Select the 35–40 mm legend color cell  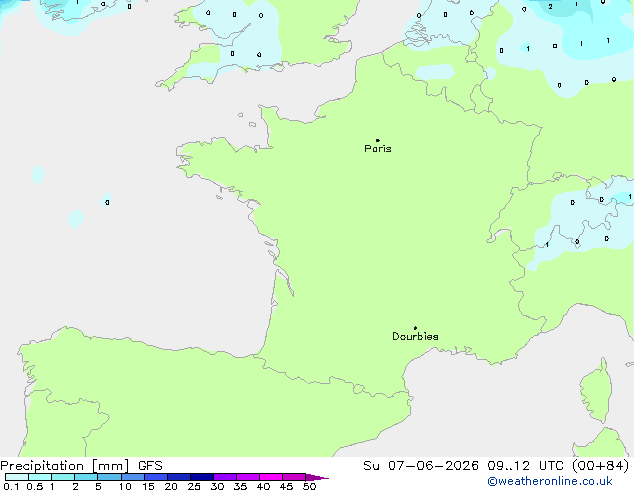coord(247,477)
